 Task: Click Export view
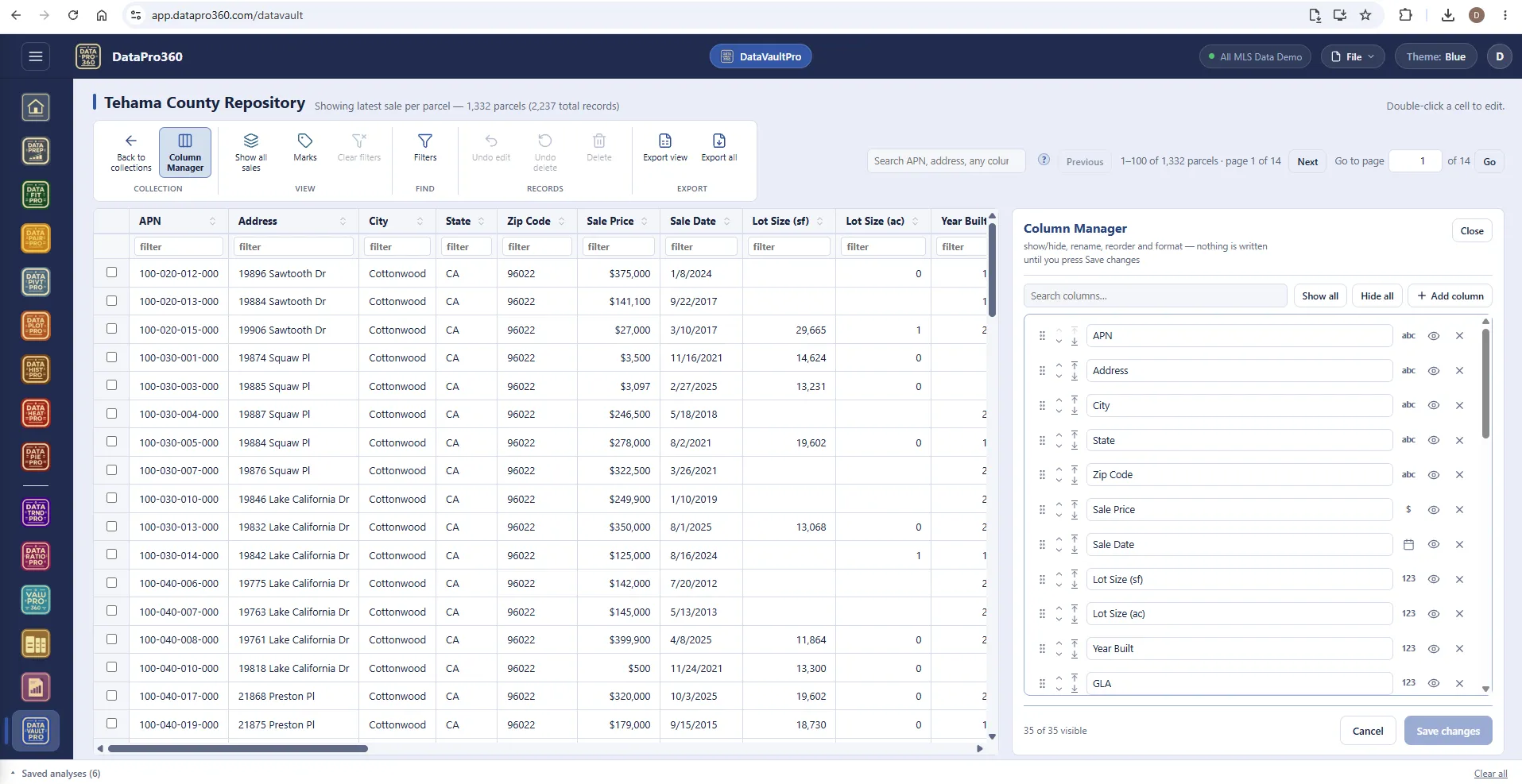point(665,148)
